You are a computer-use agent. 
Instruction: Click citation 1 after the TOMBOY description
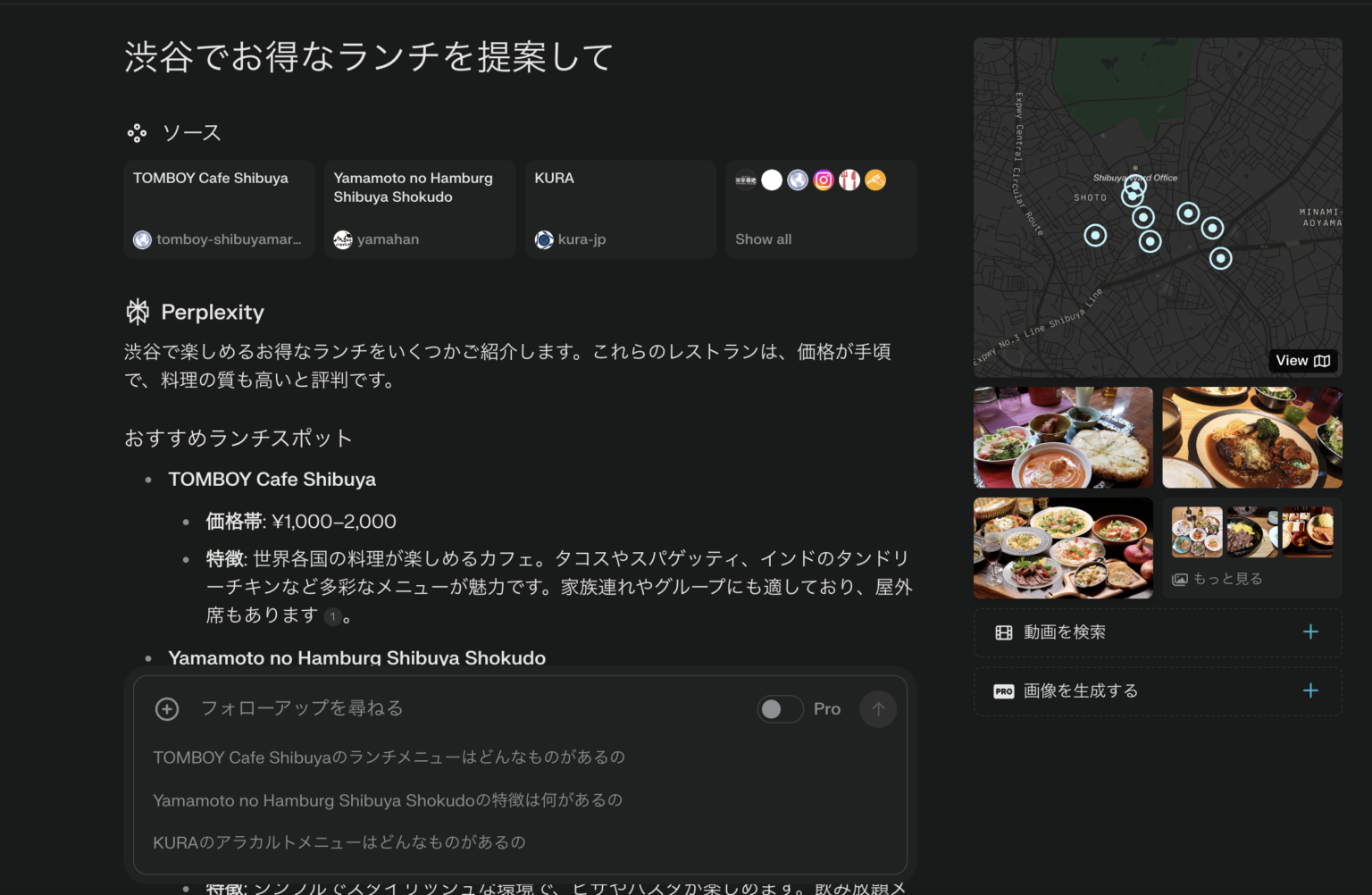(x=331, y=615)
